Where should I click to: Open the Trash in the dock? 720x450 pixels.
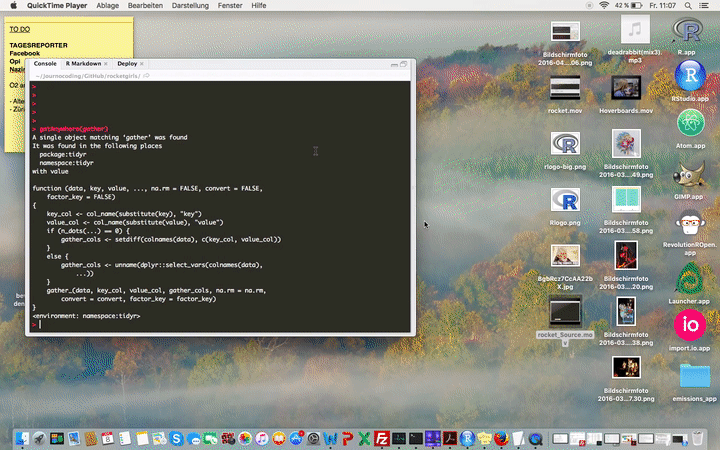point(697,438)
